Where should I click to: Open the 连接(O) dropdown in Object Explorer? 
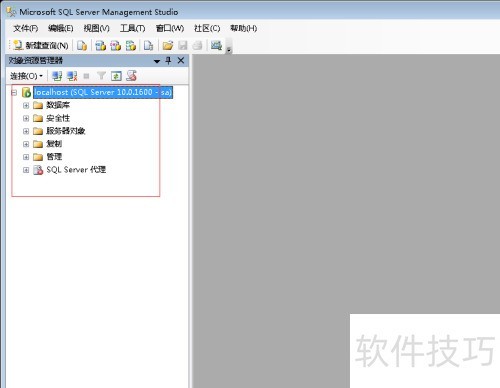pyautogui.click(x=26, y=76)
